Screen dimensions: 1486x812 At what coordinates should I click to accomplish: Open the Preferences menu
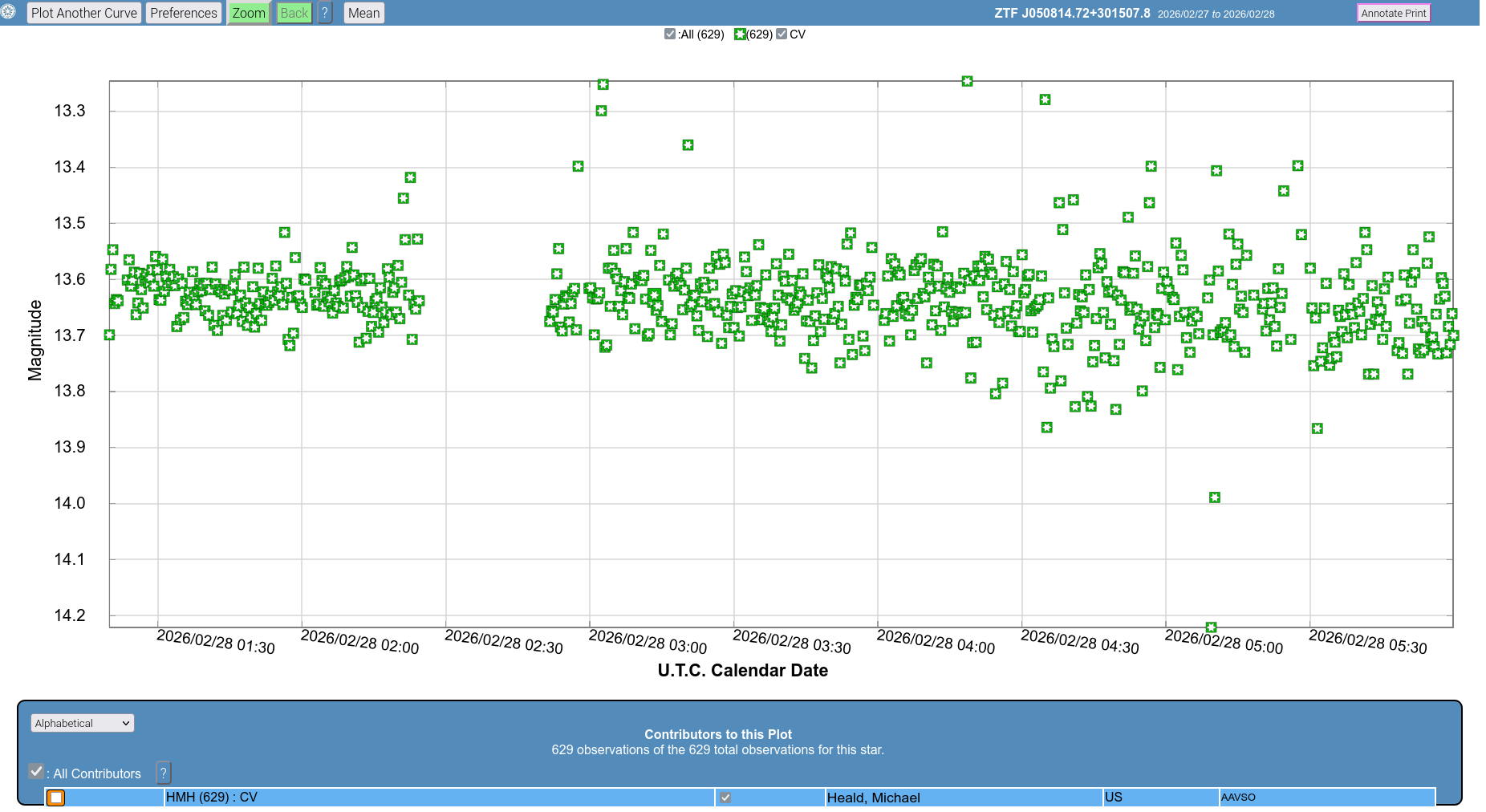pos(183,13)
